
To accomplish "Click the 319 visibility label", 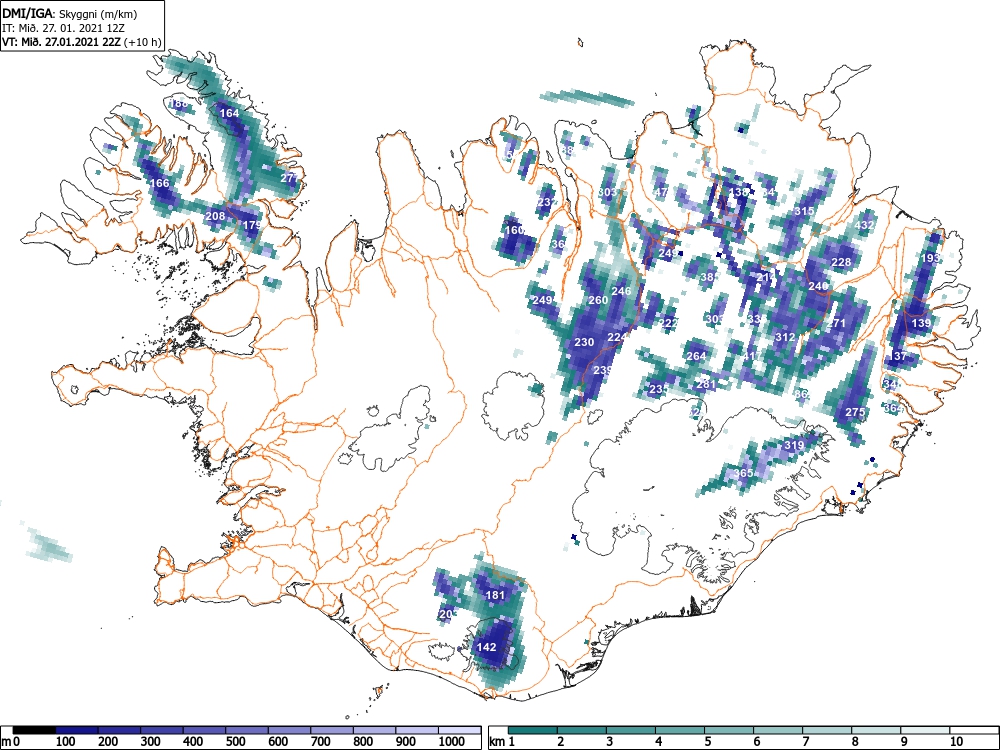I will [794, 445].
